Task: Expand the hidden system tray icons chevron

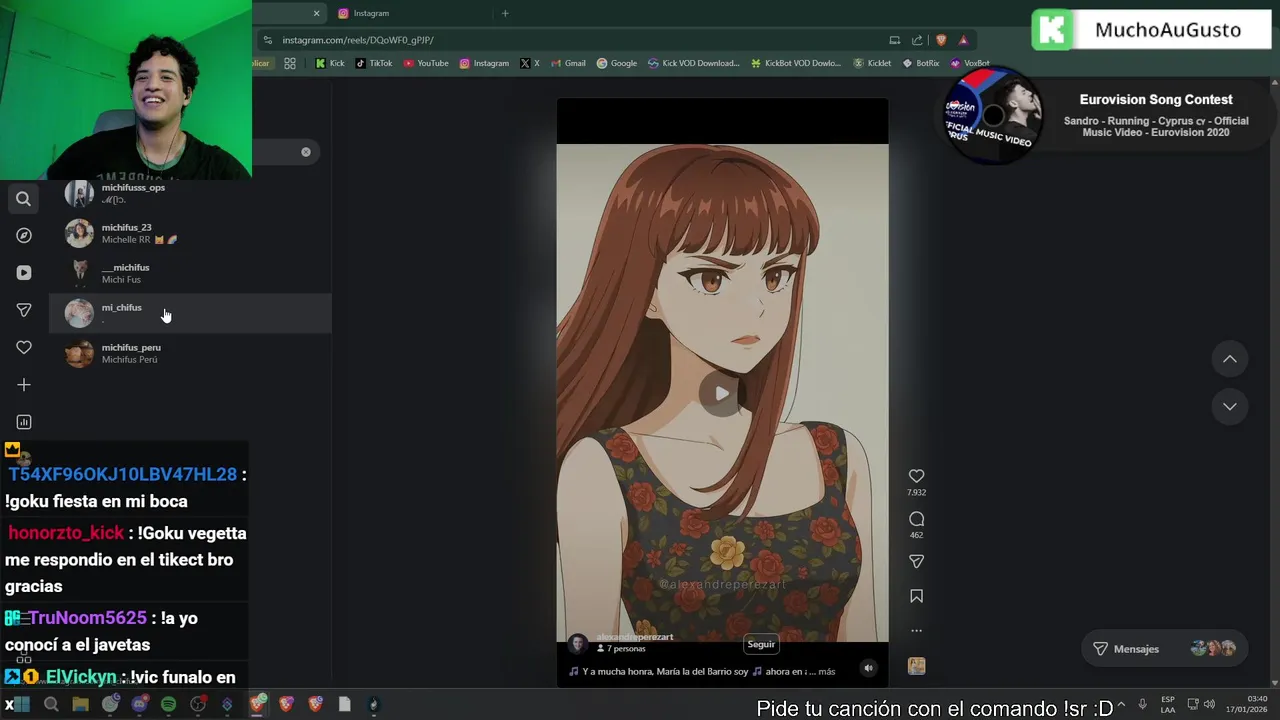Action: point(1121,705)
